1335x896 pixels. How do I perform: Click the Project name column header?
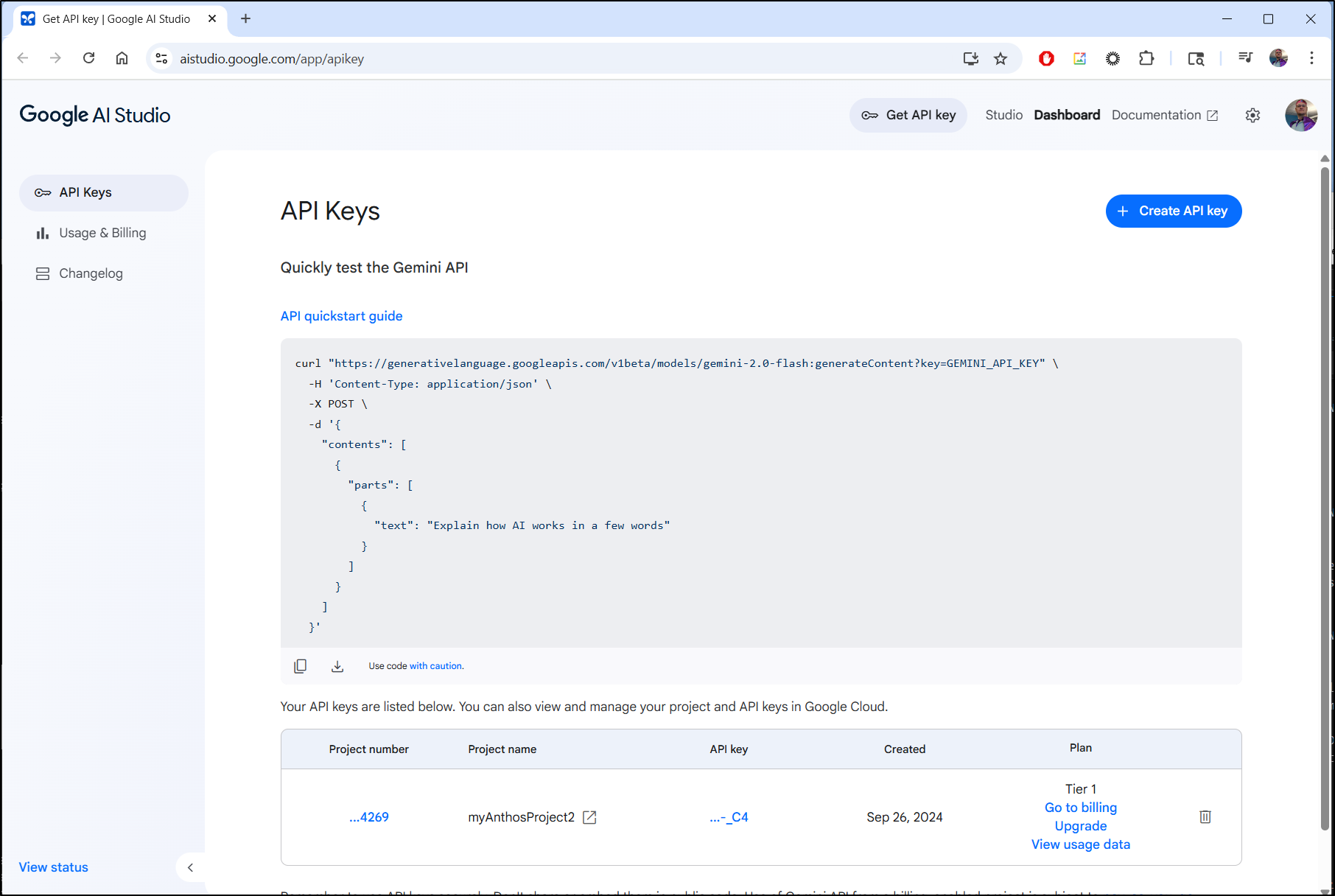point(502,749)
